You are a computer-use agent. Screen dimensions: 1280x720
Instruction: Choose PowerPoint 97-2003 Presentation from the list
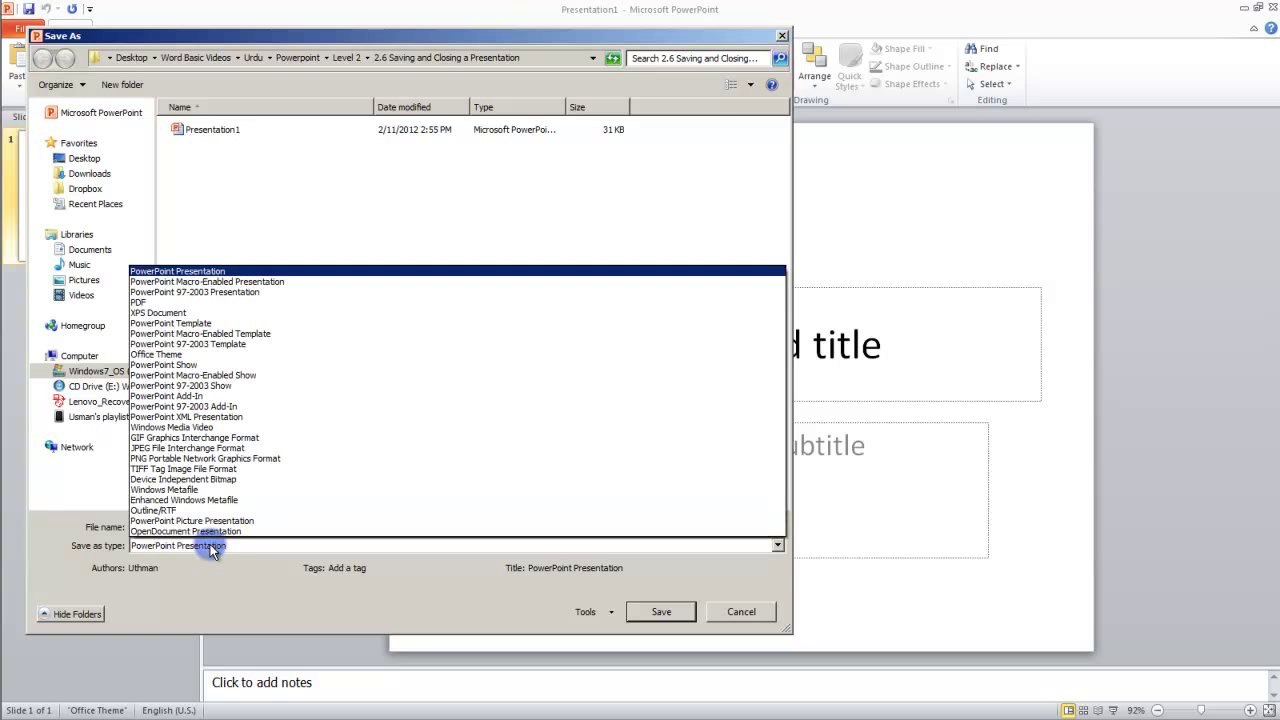pyautogui.click(x=457, y=292)
